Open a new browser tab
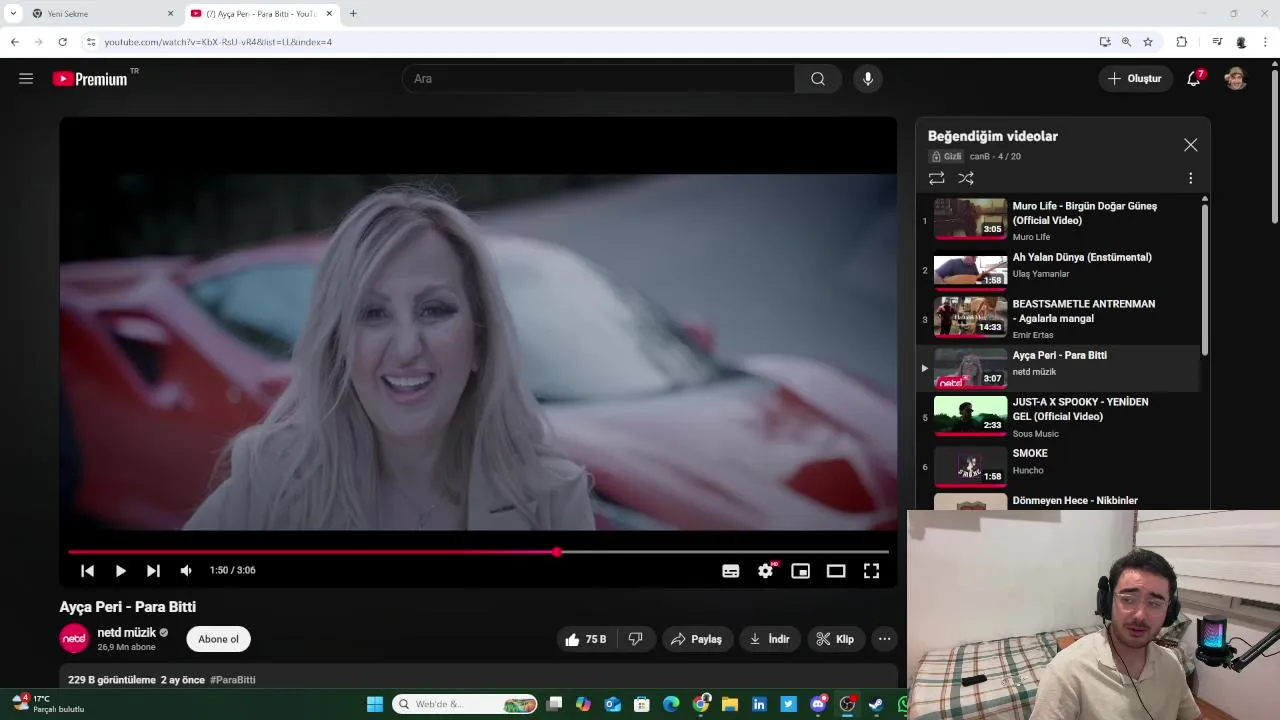This screenshot has width=1280, height=720. point(353,14)
